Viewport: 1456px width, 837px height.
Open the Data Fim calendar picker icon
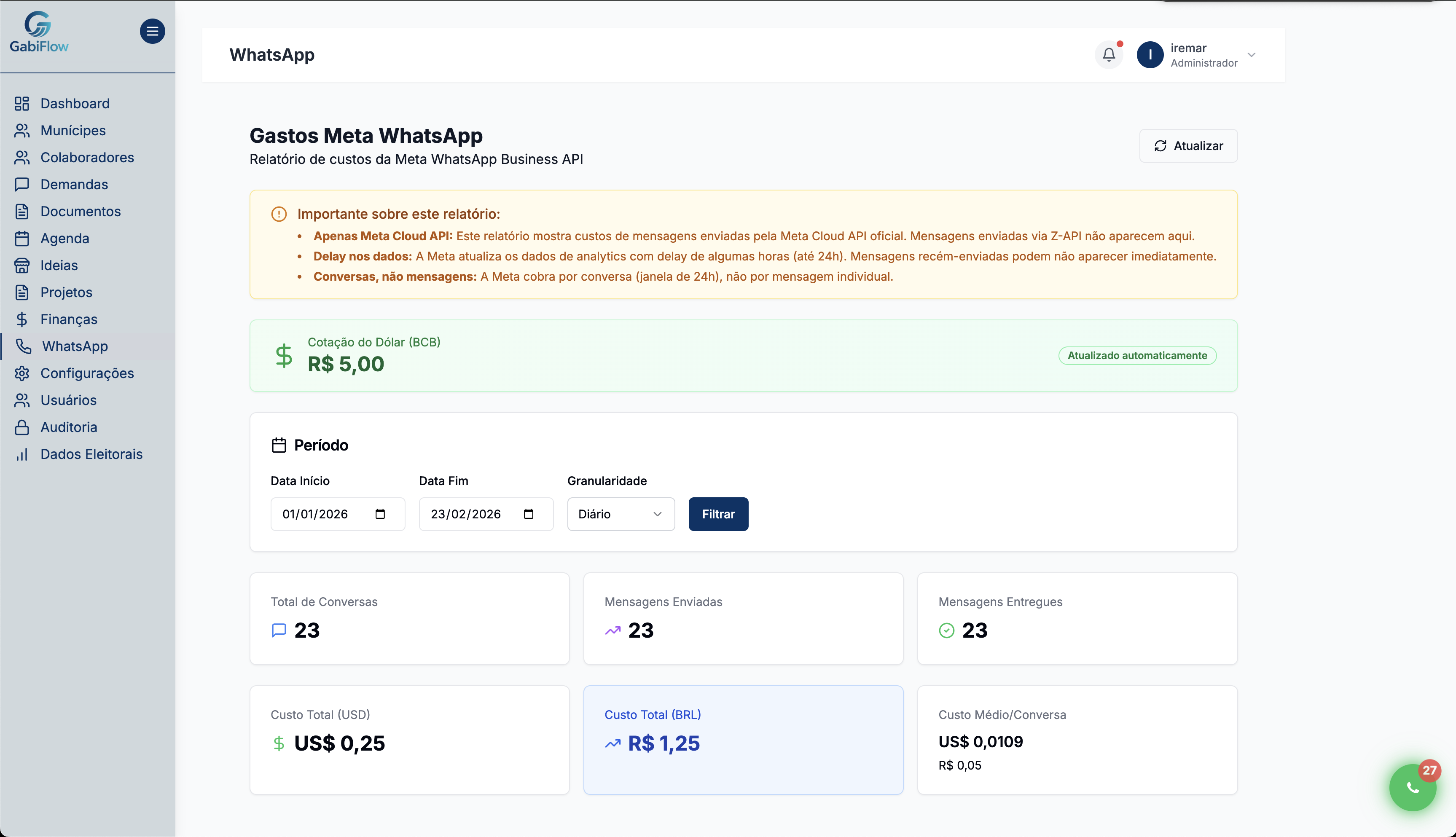point(528,514)
